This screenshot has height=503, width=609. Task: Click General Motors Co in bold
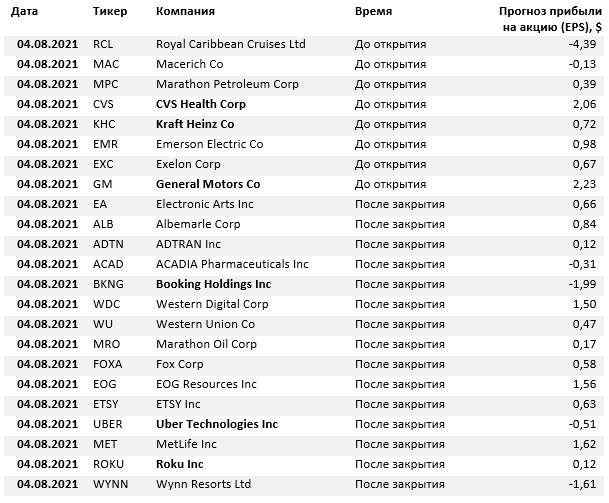[208, 184]
